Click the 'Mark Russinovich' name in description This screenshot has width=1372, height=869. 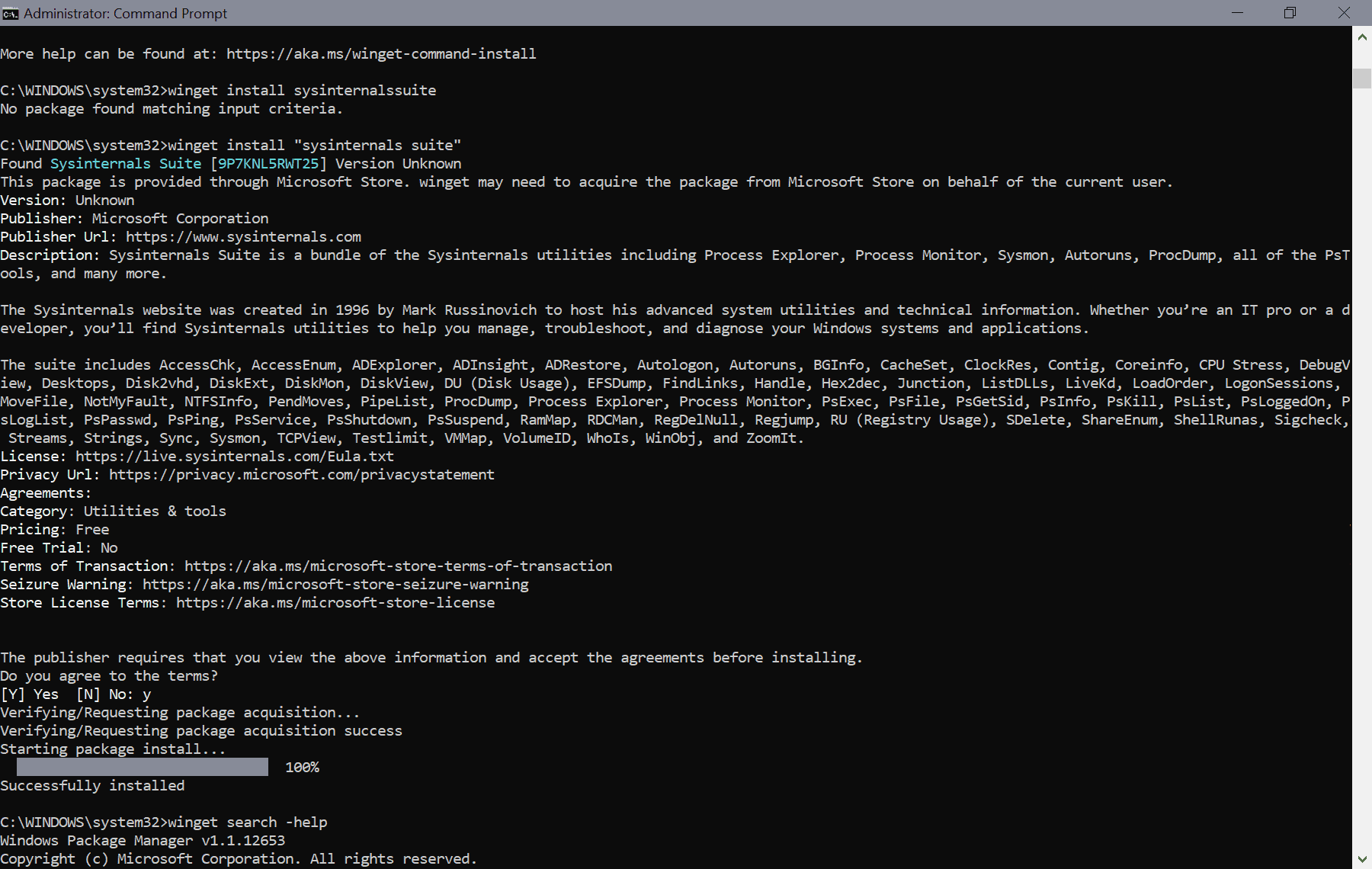[470, 310]
